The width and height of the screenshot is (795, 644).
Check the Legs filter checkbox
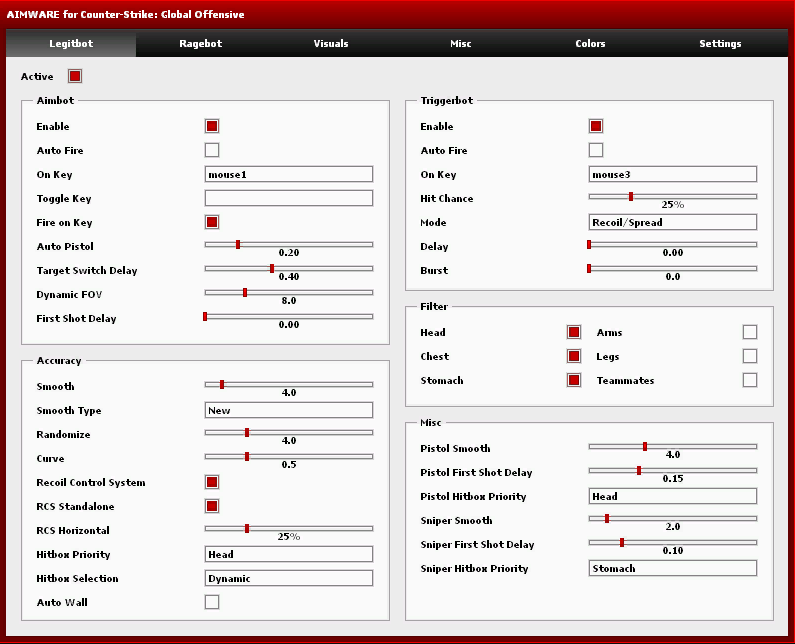(750, 356)
